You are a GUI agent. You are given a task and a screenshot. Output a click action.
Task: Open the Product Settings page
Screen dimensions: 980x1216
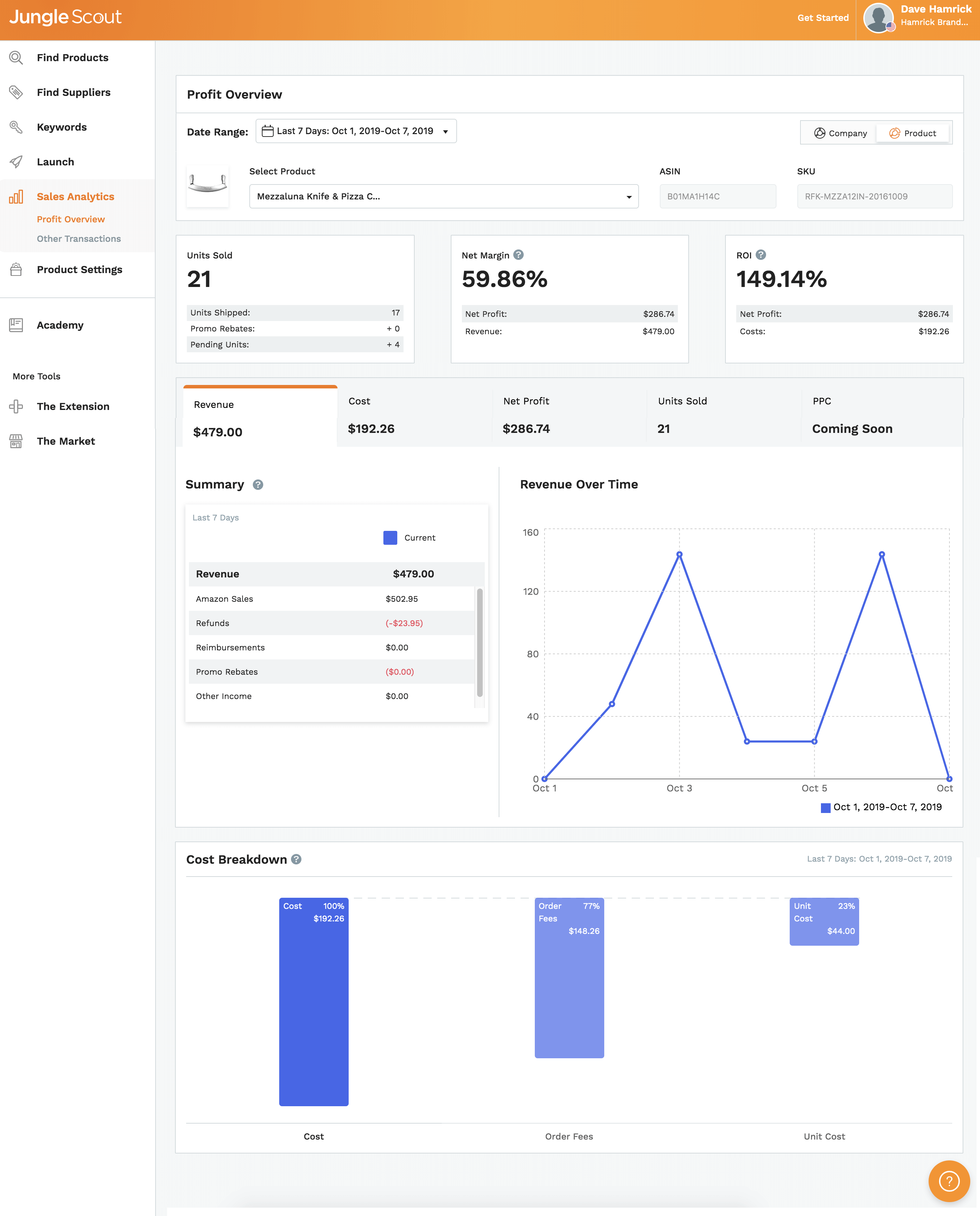coord(79,269)
